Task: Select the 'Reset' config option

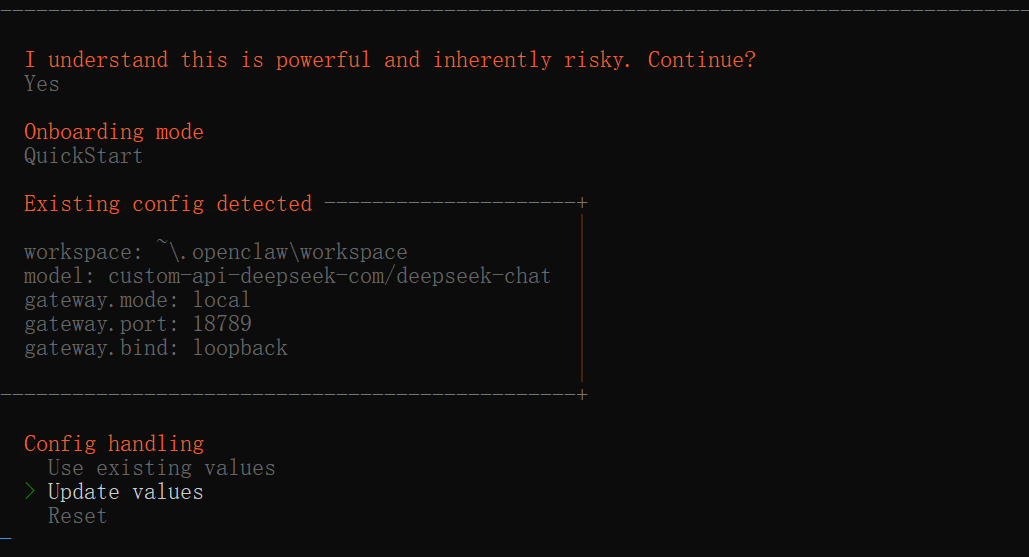Action: [x=77, y=516]
